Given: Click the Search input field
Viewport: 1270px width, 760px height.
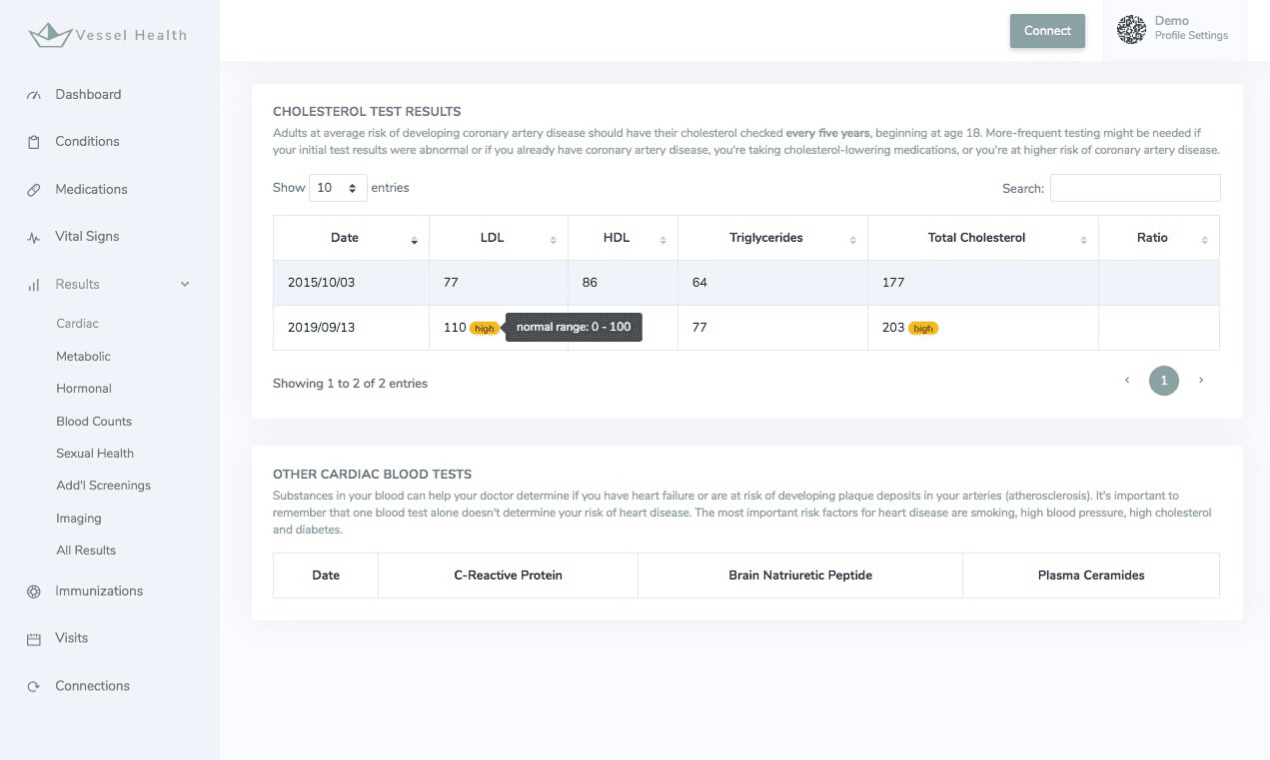Looking at the screenshot, I should pyautogui.click(x=1135, y=188).
